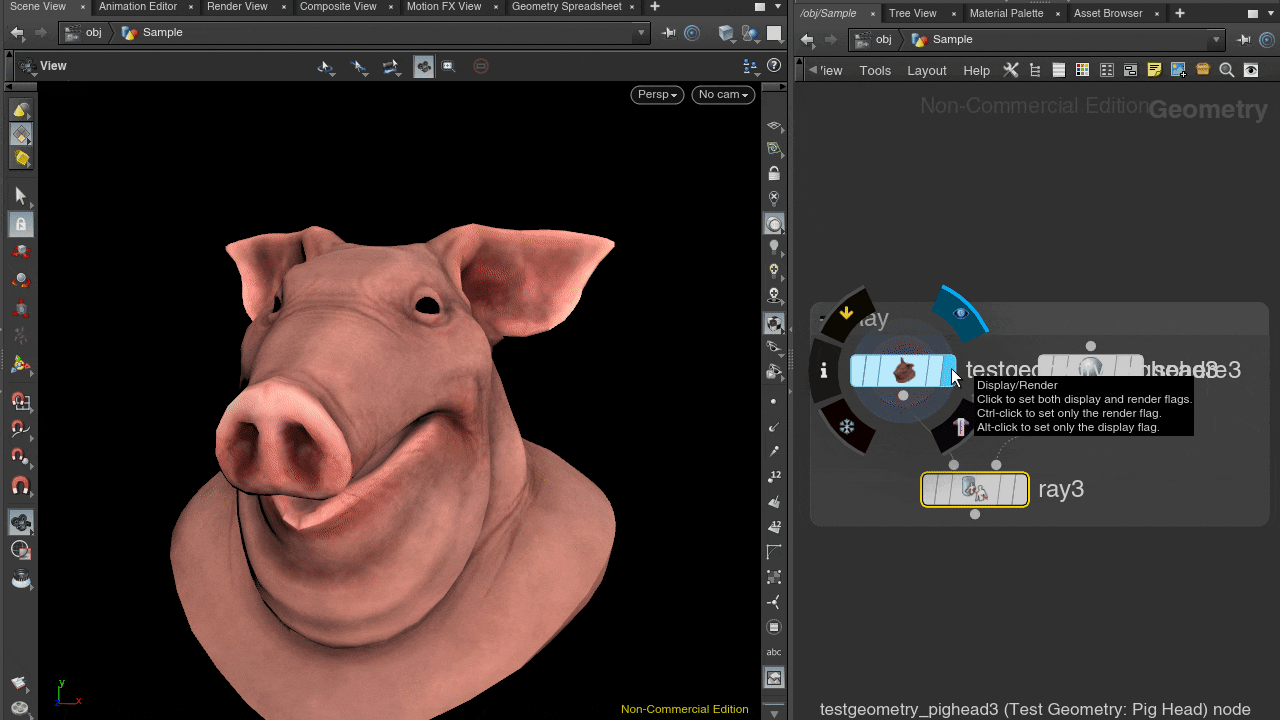The width and height of the screenshot is (1280, 720).
Task: Toggle the abc text display option
Action: coord(774,652)
